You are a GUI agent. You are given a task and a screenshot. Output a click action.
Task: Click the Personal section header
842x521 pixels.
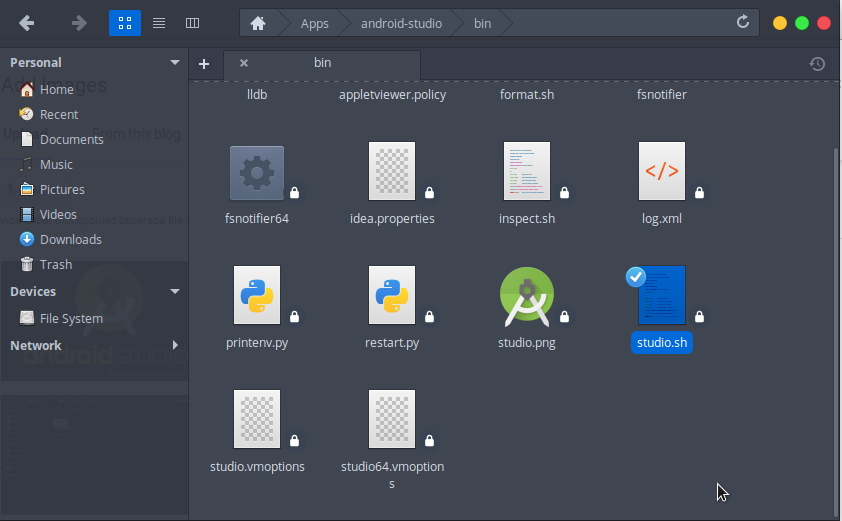click(36, 63)
